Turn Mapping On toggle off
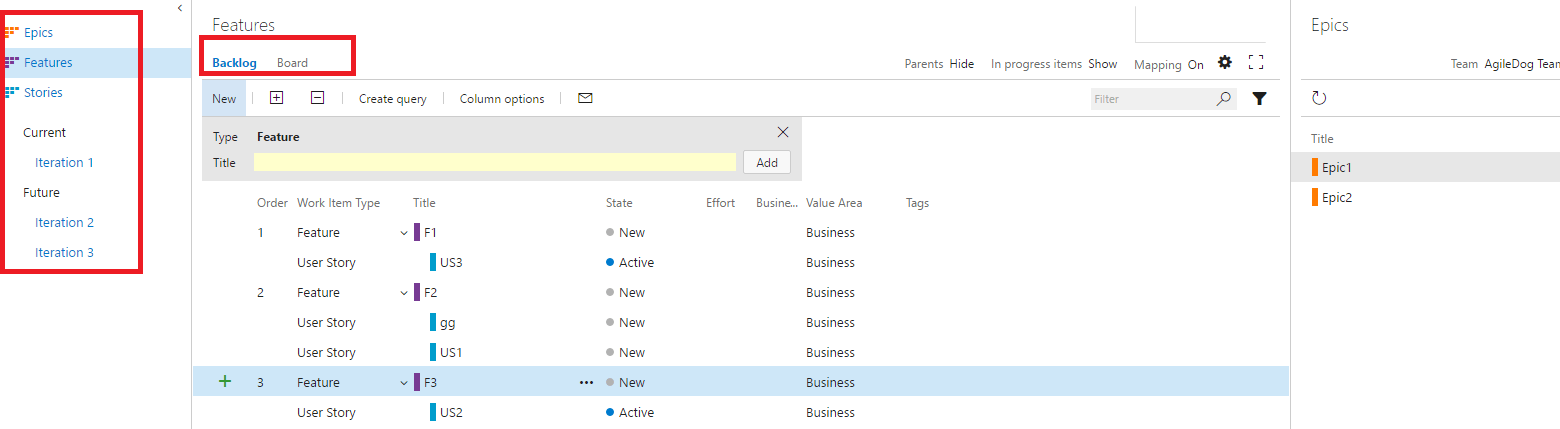Screen dimensions: 1560x429 (1196, 65)
